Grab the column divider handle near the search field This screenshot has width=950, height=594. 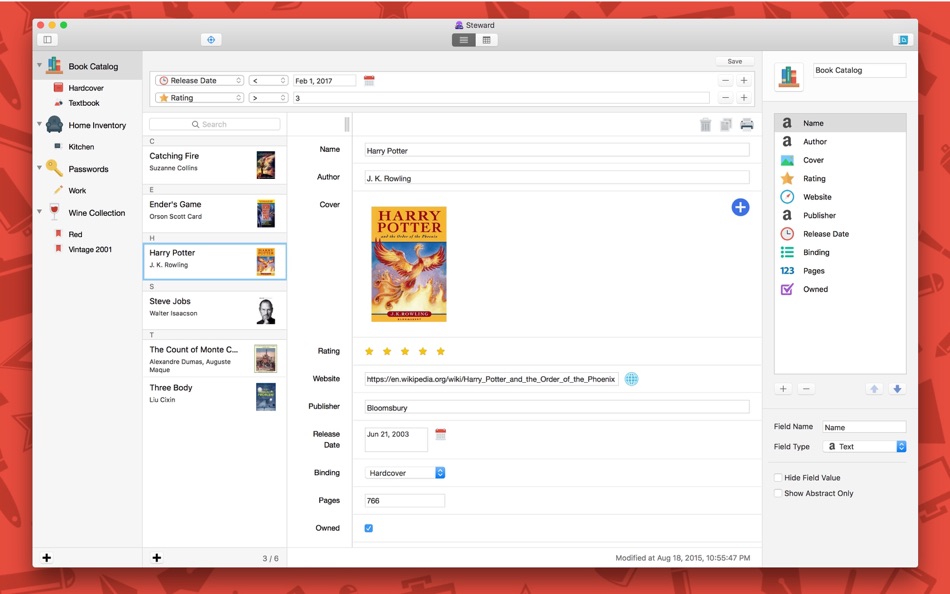347,124
